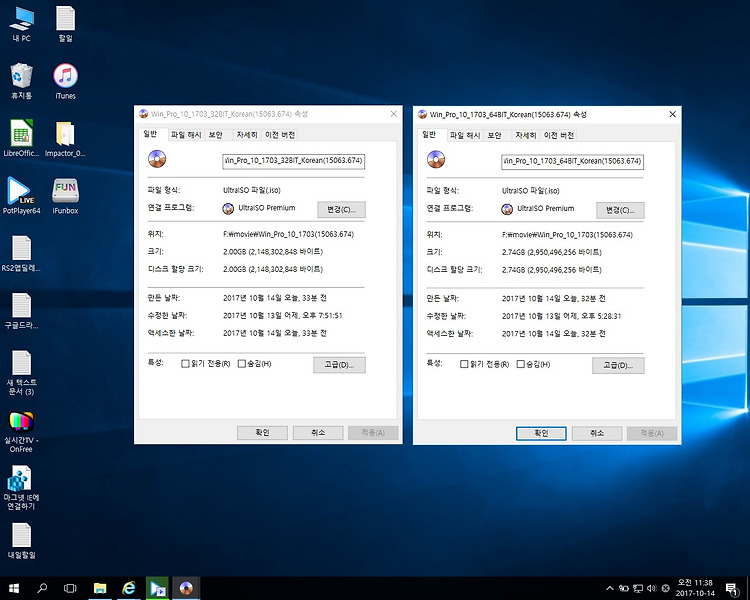Open the media player taskbar icon
This screenshot has height=600, width=750.
pyautogui.click(x=157, y=588)
